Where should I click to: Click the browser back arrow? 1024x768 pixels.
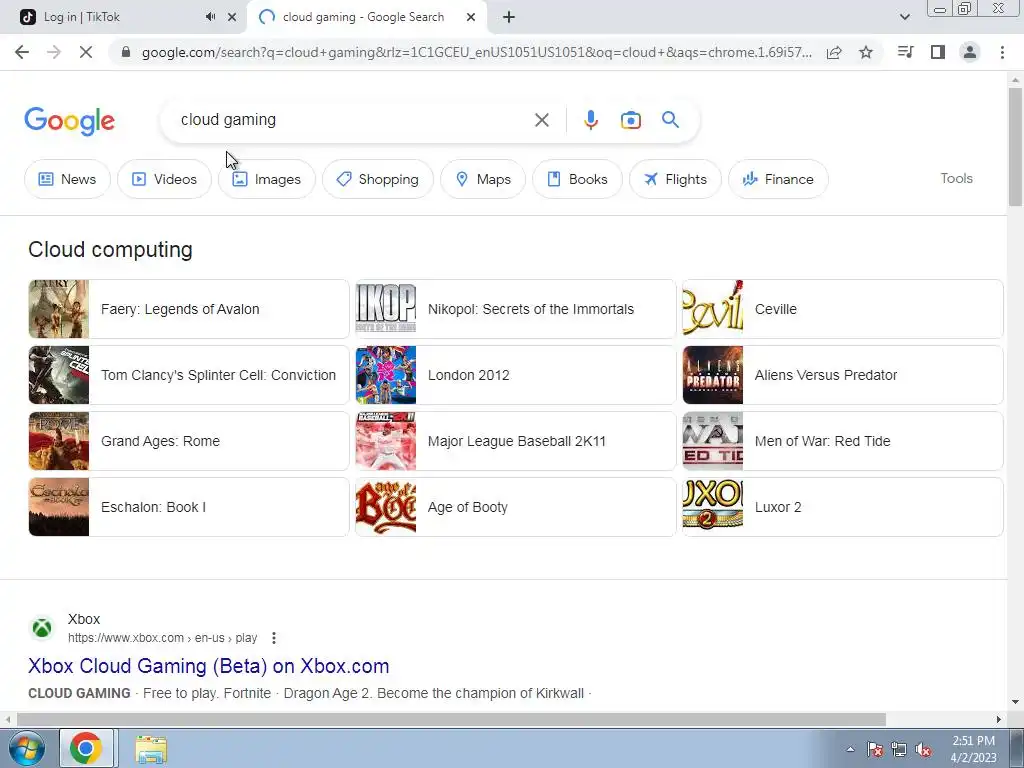(x=22, y=52)
